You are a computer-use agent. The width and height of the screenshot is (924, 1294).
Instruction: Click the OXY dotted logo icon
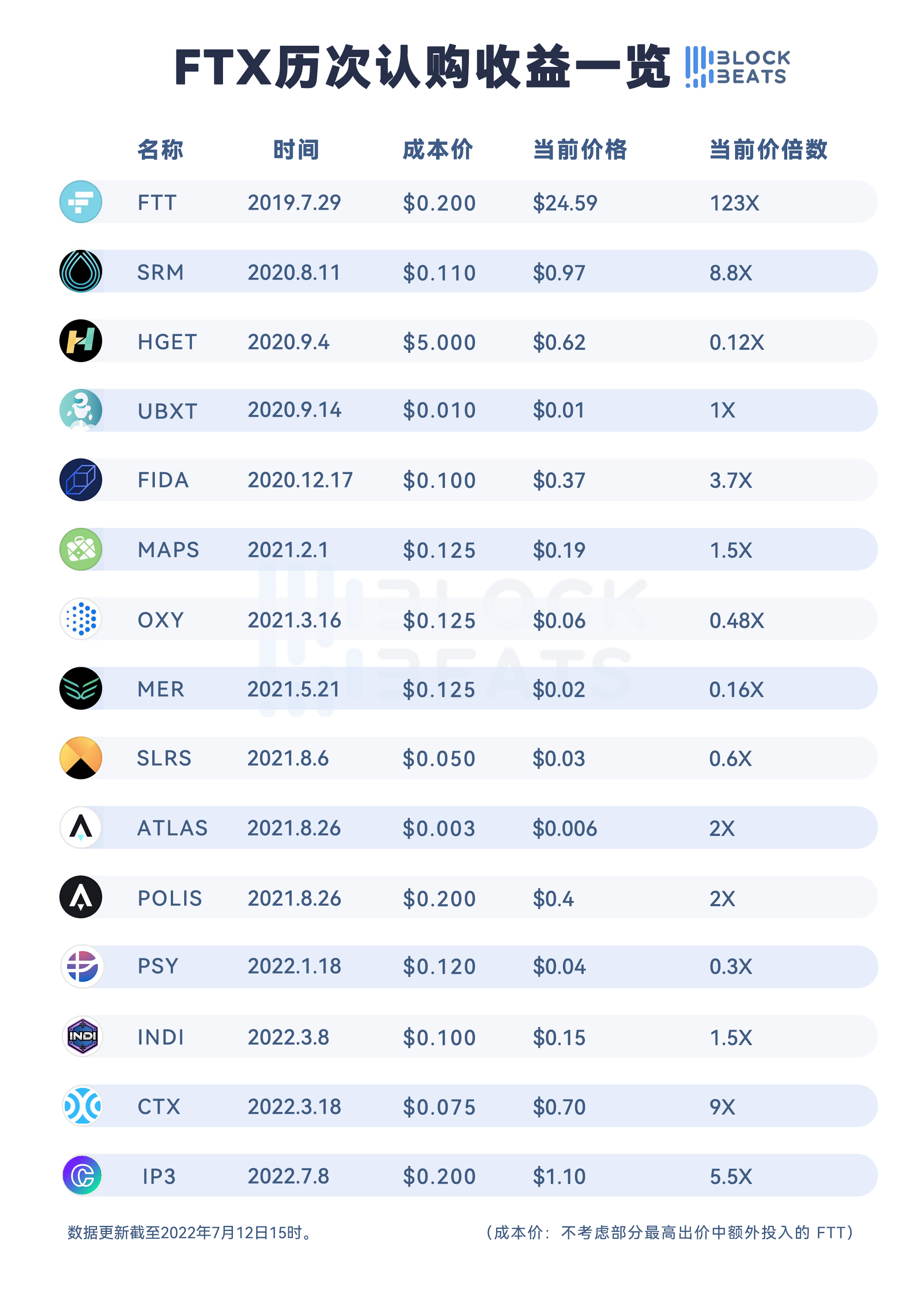point(81,619)
